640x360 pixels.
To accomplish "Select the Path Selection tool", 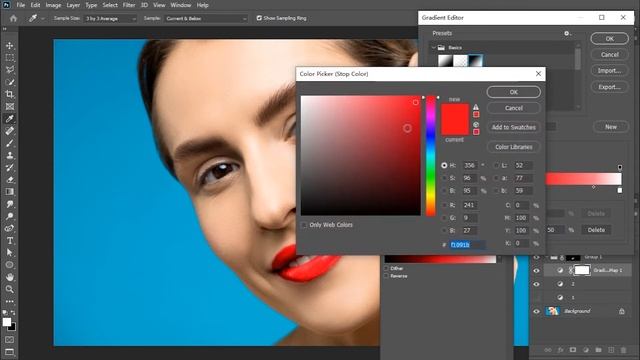I will click(9, 253).
